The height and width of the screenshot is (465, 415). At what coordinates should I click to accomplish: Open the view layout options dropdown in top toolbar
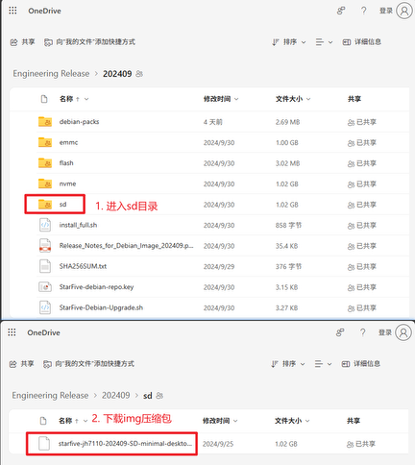coord(324,42)
